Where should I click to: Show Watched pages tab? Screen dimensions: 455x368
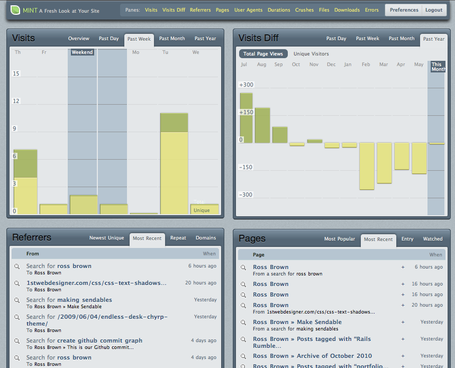click(x=433, y=239)
